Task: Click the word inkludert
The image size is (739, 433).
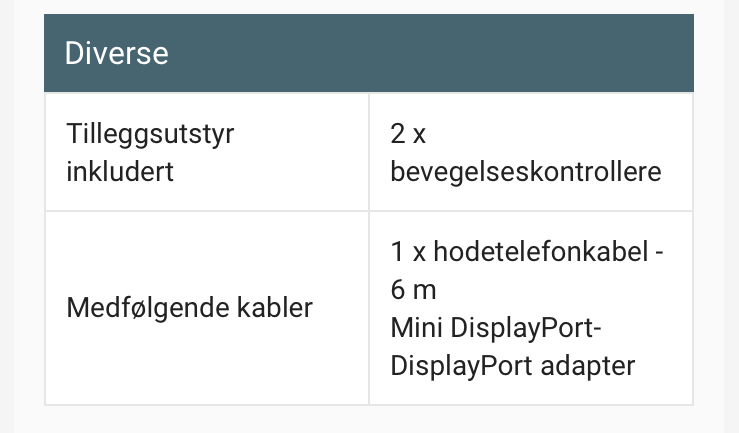Action: pyautogui.click(x=120, y=172)
